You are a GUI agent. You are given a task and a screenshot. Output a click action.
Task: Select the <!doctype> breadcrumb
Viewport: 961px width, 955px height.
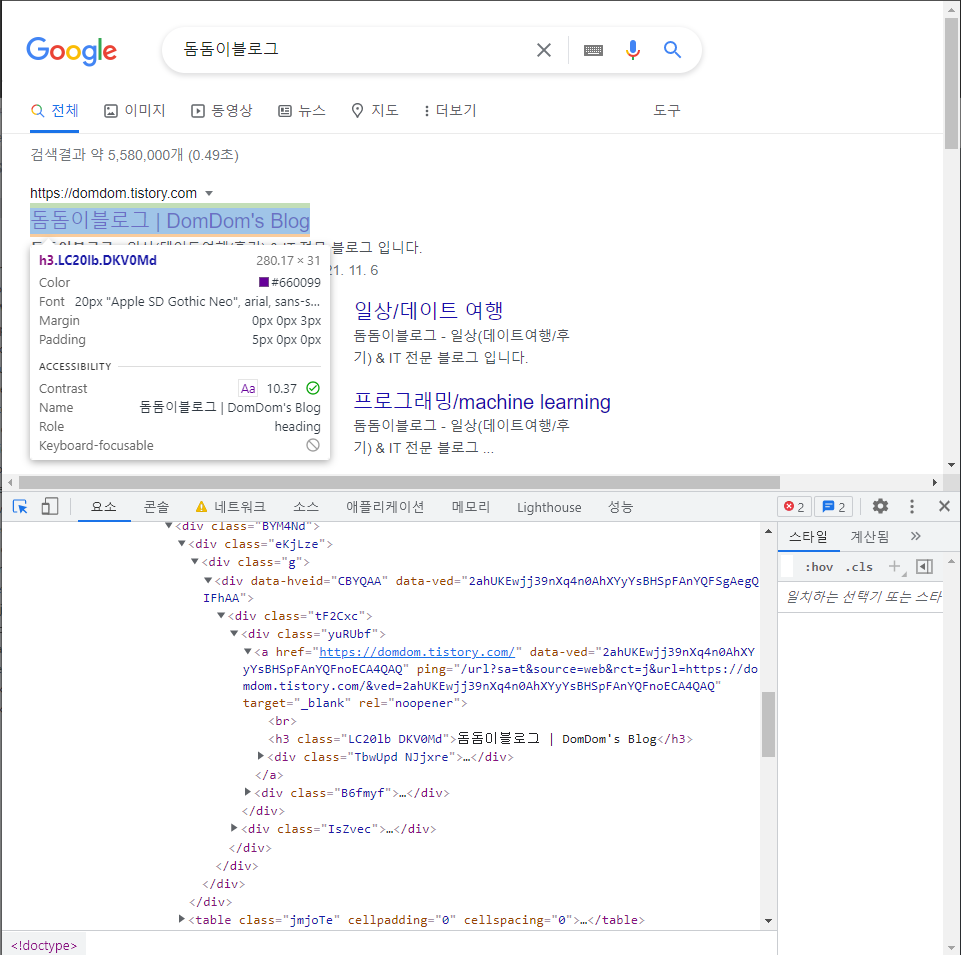coord(44,945)
